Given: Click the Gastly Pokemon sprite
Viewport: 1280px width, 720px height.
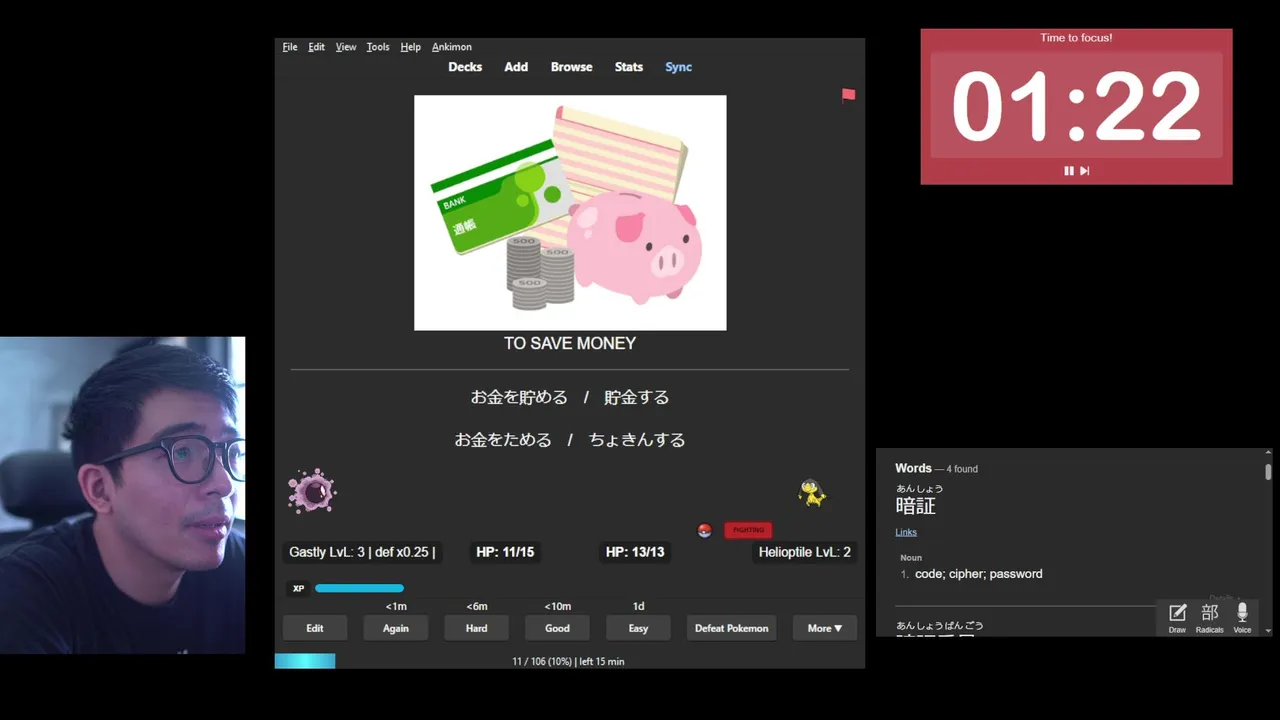Looking at the screenshot, I should [x=312, y=491].
